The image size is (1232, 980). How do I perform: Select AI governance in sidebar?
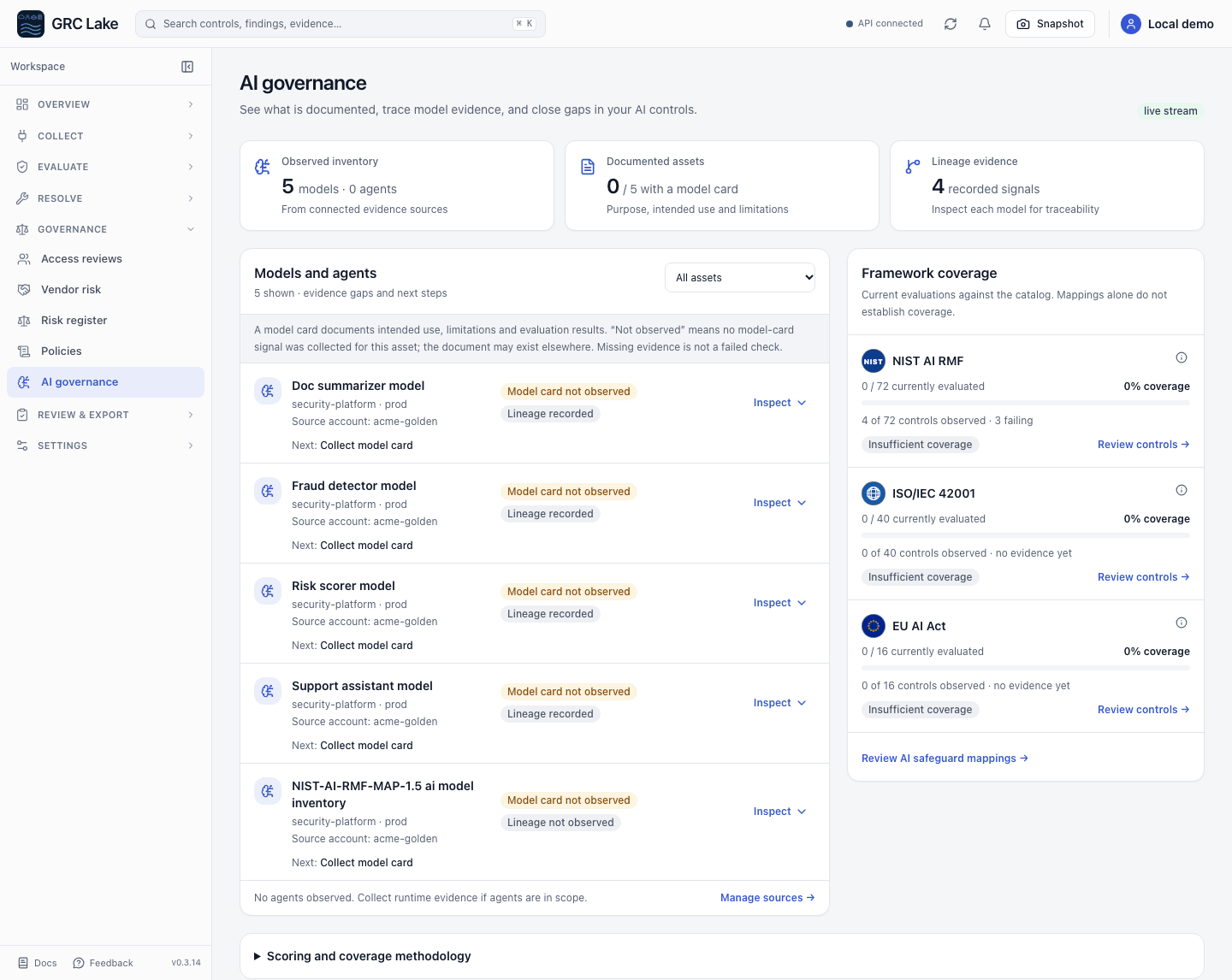point(105,382)
